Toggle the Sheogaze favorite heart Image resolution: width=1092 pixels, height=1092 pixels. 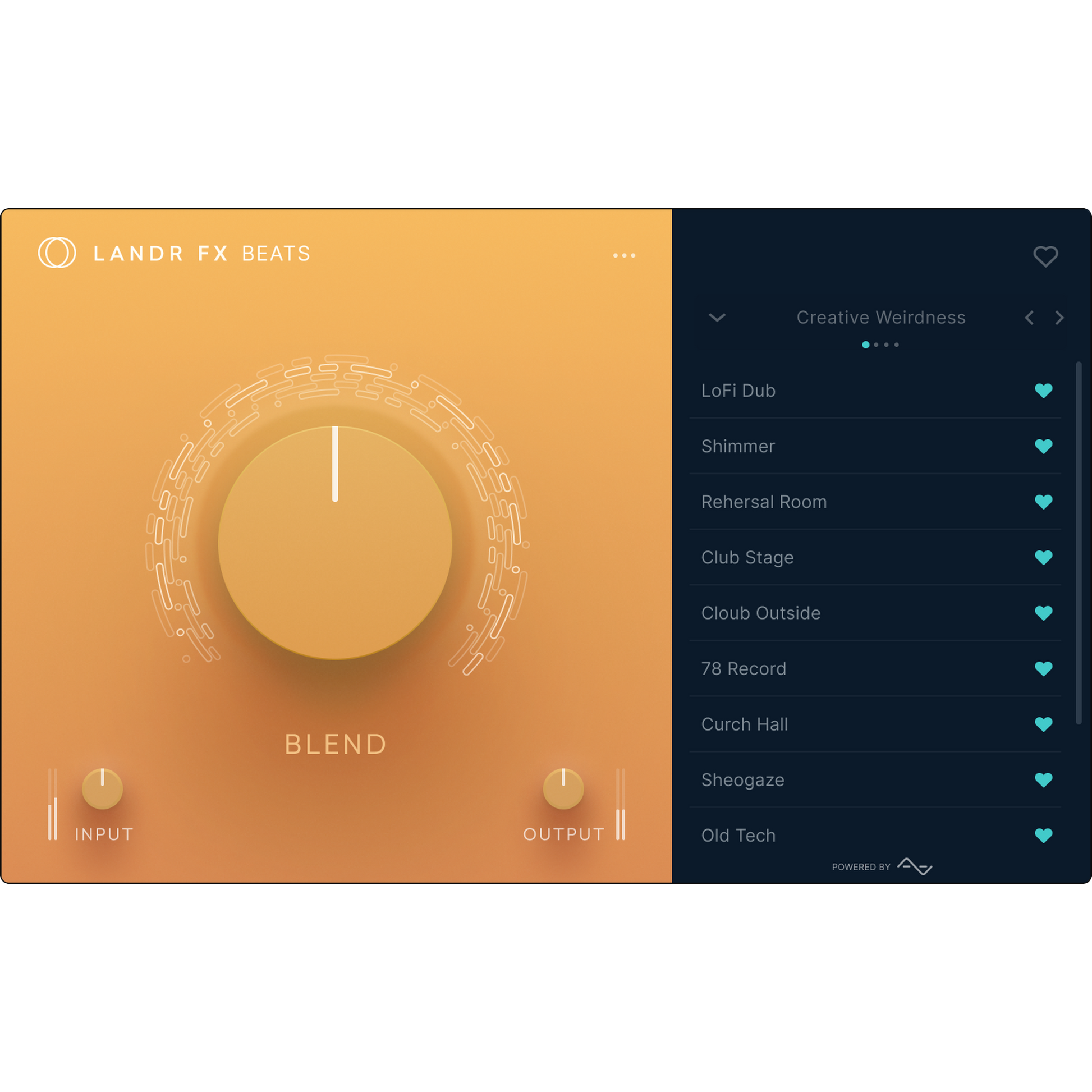(x=1044, y=779)
